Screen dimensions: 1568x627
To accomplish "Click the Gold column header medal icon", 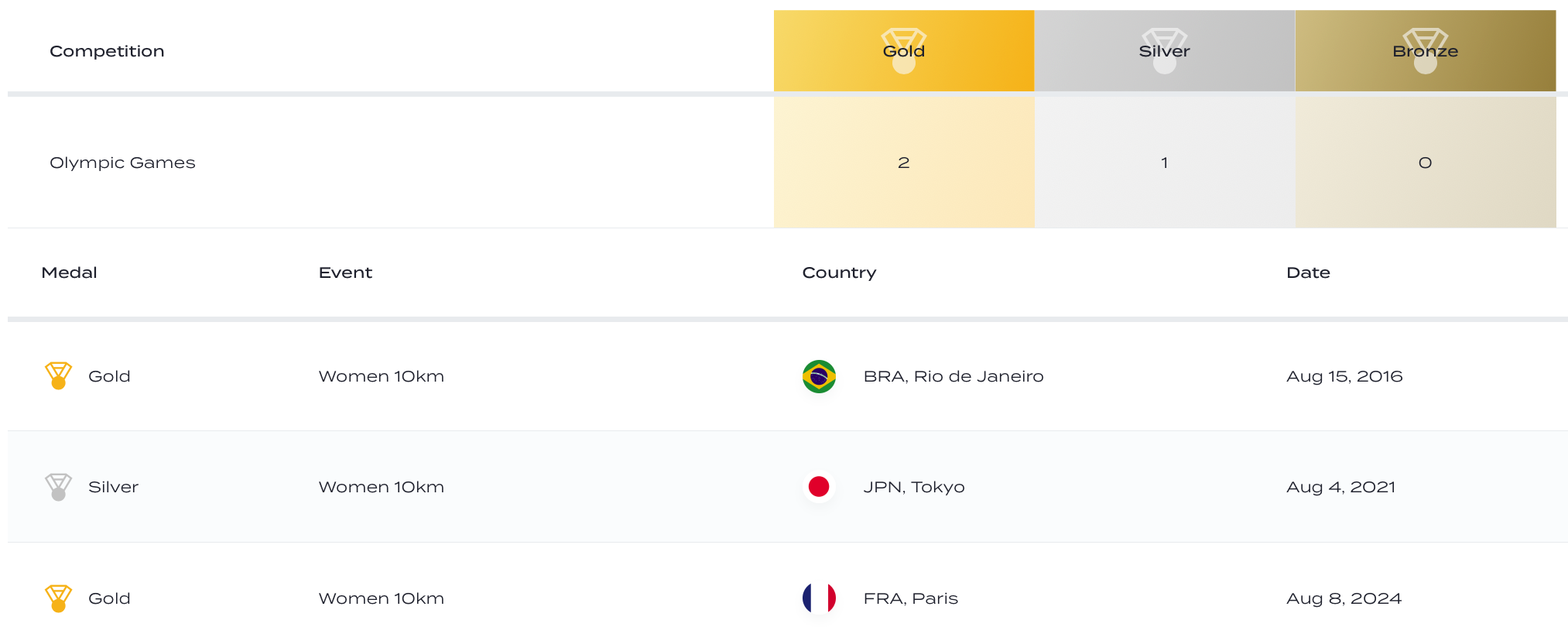I will point(903,51).
